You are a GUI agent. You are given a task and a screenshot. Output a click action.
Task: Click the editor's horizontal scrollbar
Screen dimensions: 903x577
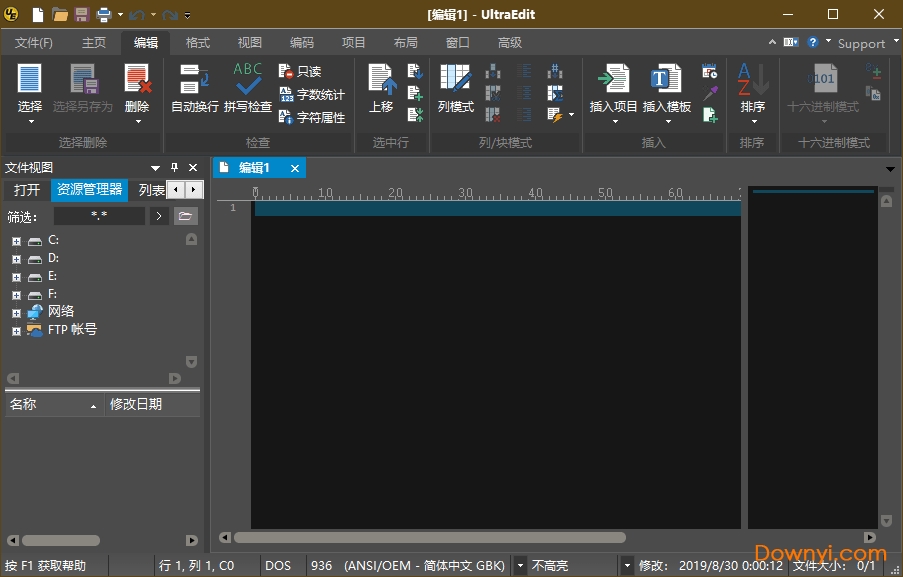click(430, 538)
